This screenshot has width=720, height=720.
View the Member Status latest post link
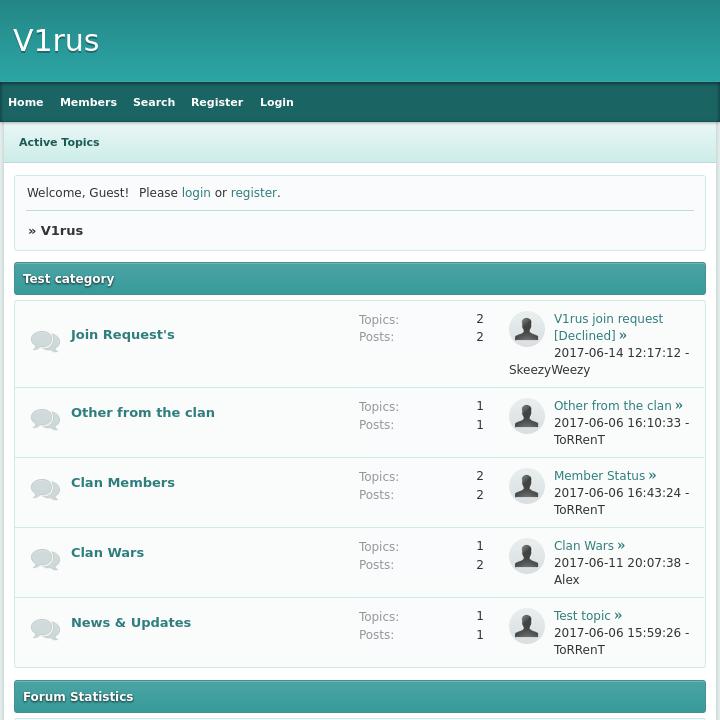click(599, 476)
